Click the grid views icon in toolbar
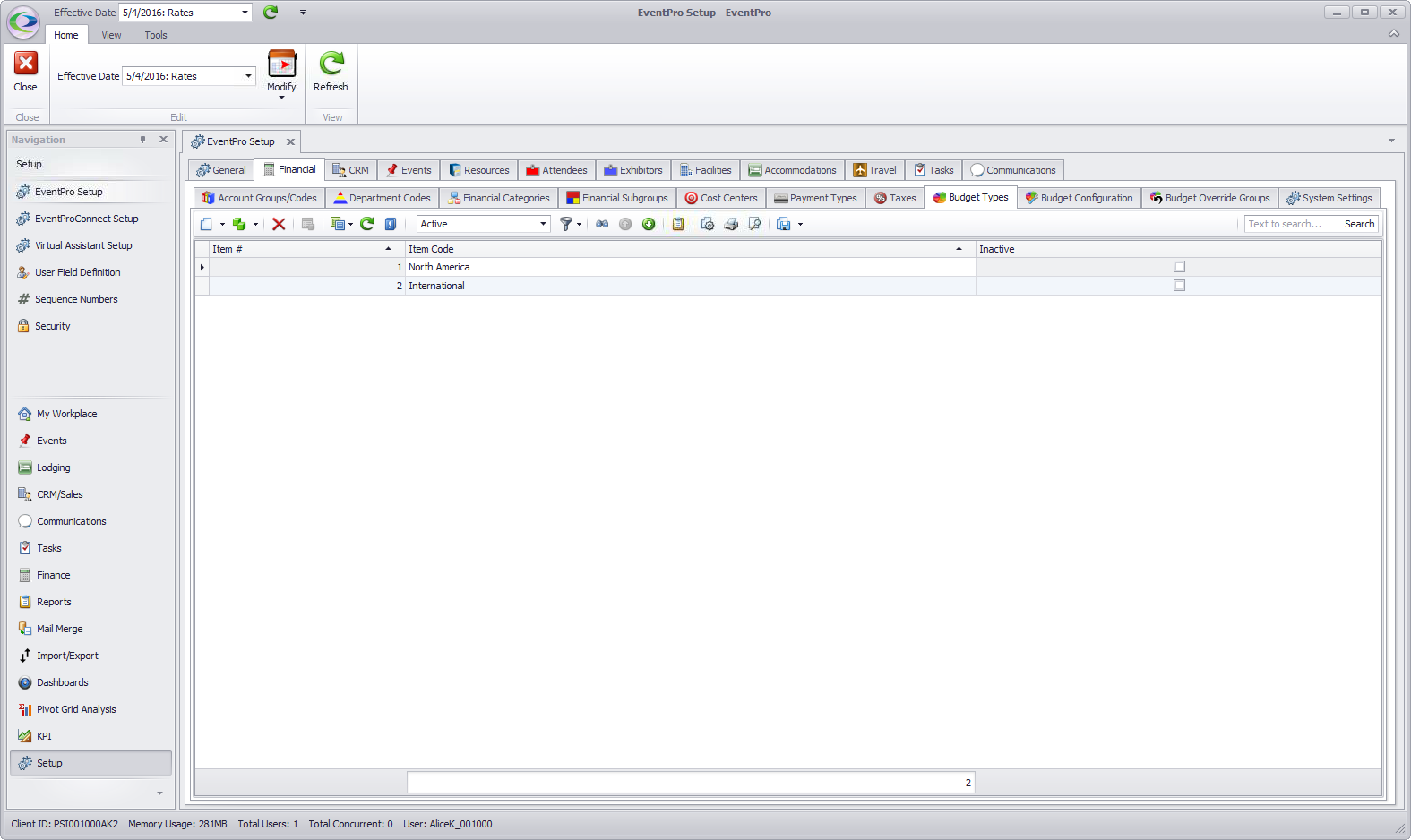 pyautogui.click(x=338, y=224)
